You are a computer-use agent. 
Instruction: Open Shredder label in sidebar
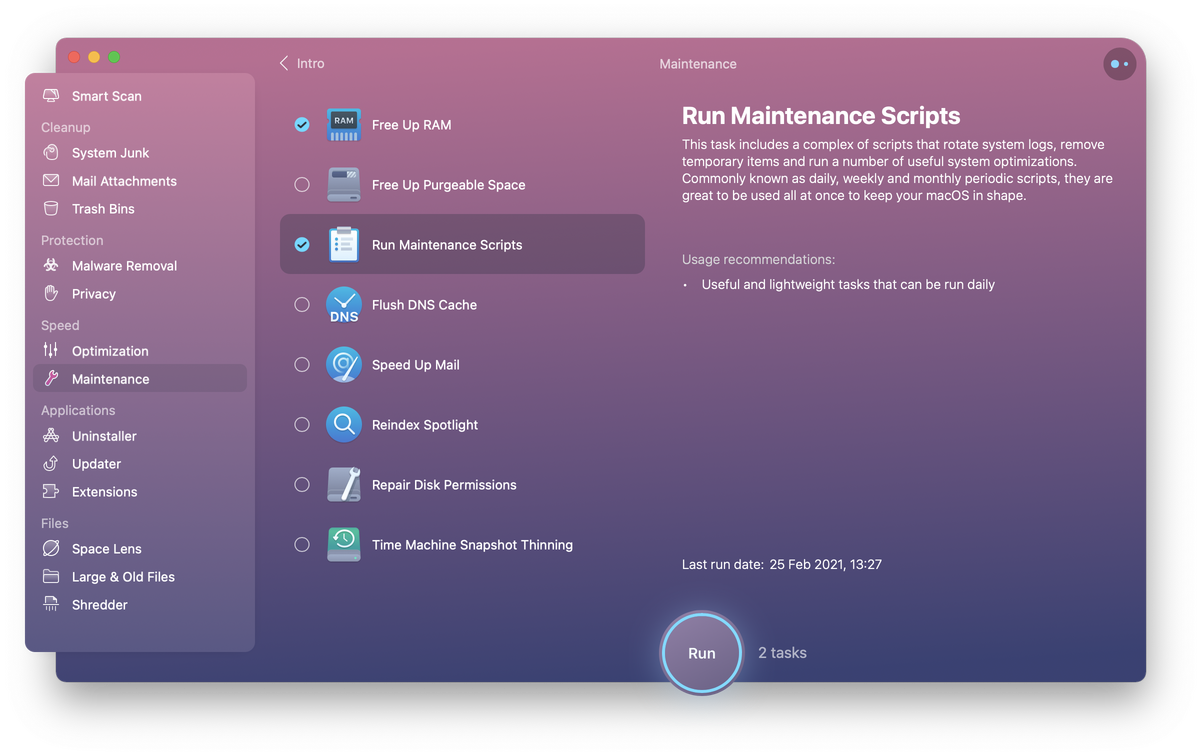[100, 605]
